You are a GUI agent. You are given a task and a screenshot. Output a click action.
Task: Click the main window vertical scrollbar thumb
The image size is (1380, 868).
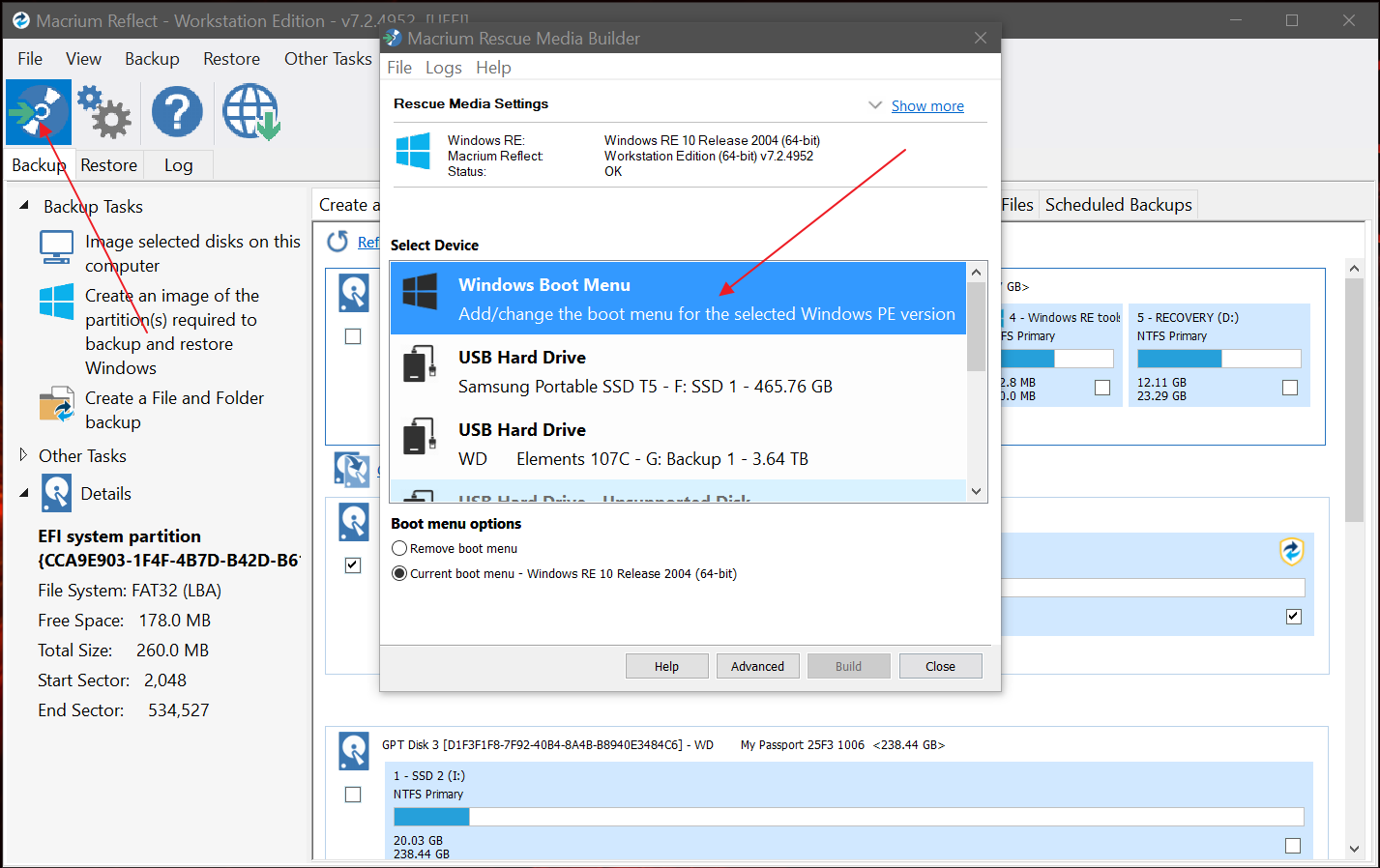tap(1354, 400)
